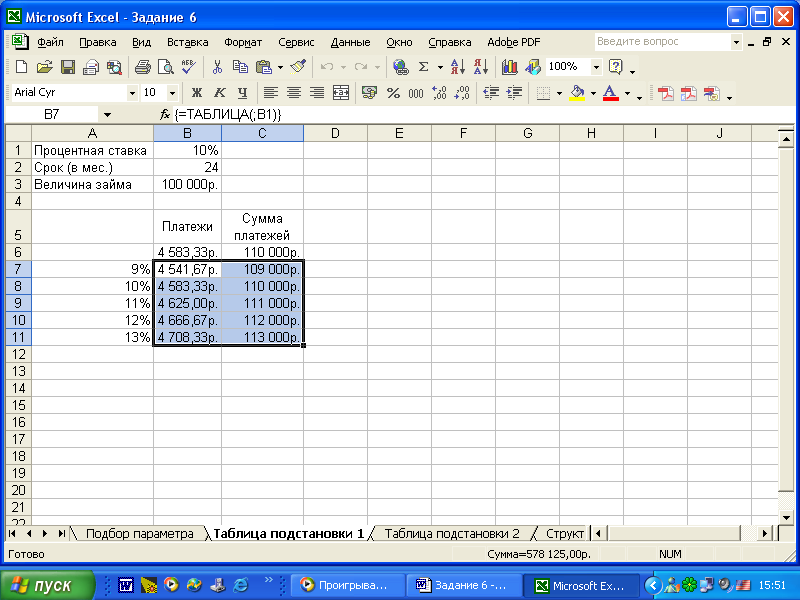Expand the Name Box dropdown arrow
This screenshot has height=600, width=800.
click(x=107, y=115)
